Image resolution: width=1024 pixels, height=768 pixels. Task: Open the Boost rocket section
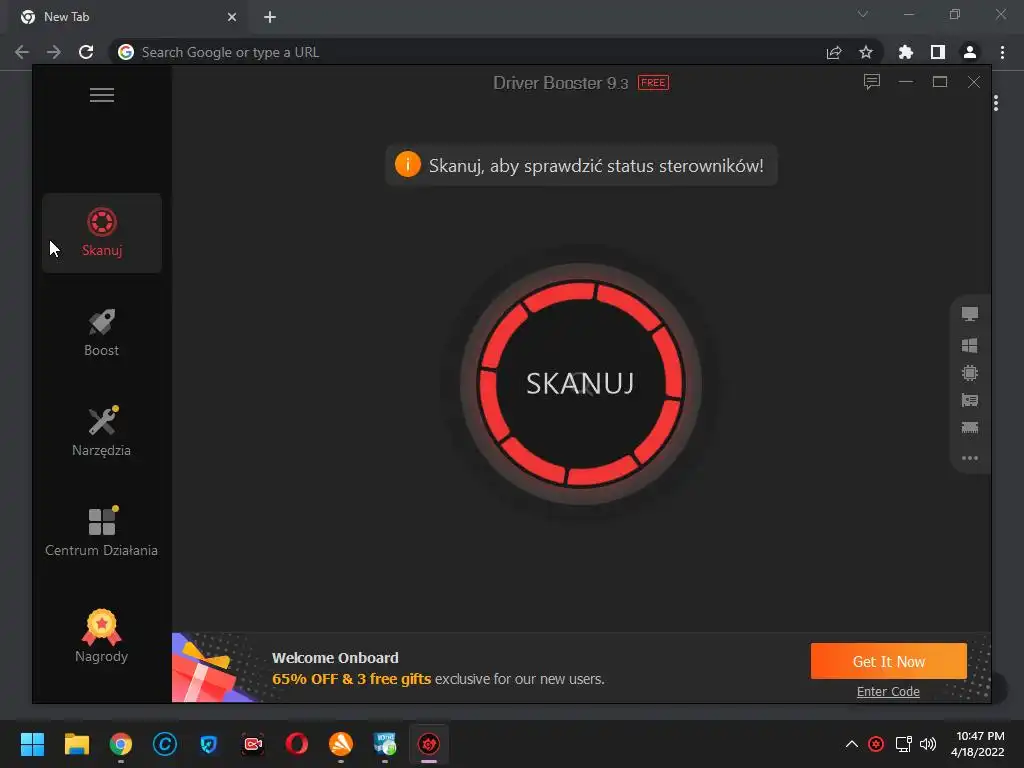(x=101, y=333)
